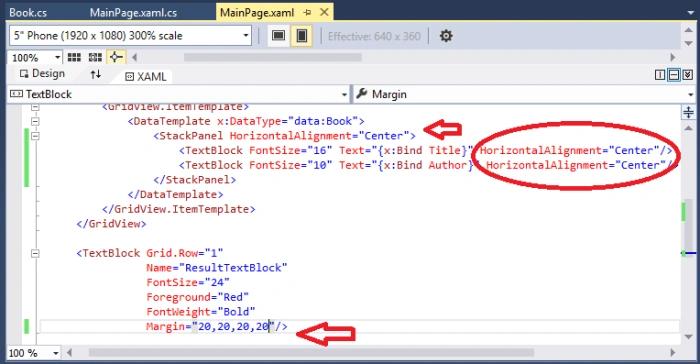Click designer horizontal scroll left arrow
700x364 pixels.
pyautogui.click(x=134, y=57)
